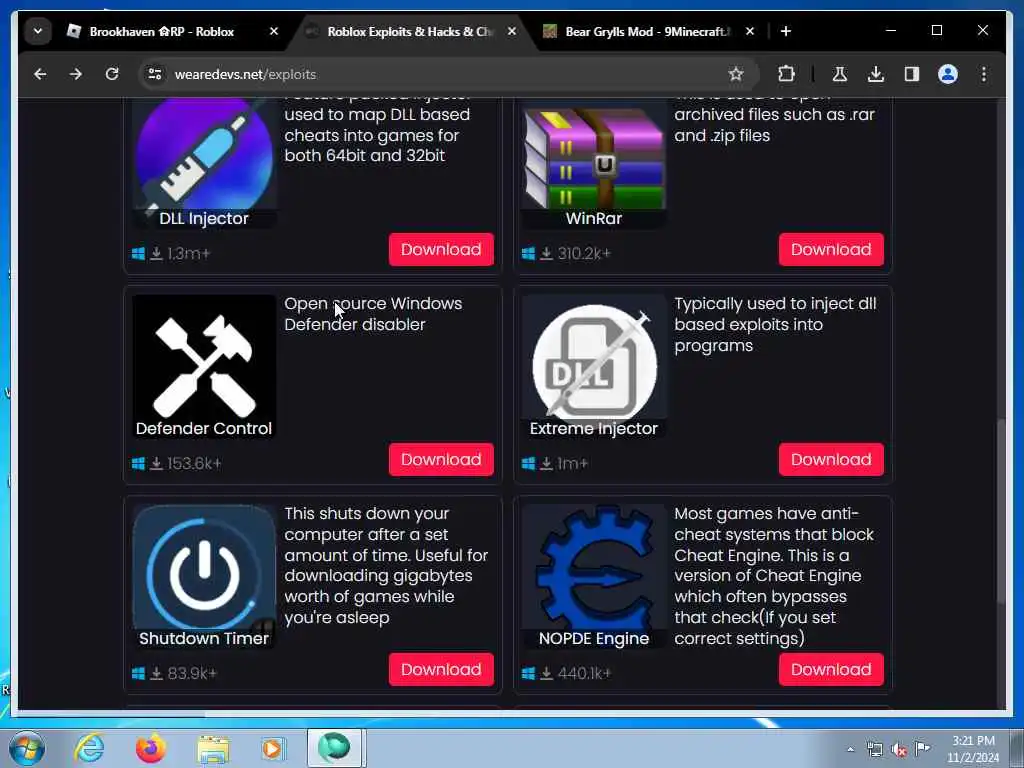Go forward in browser history
1024x768 pixels.
click(76, 74)
